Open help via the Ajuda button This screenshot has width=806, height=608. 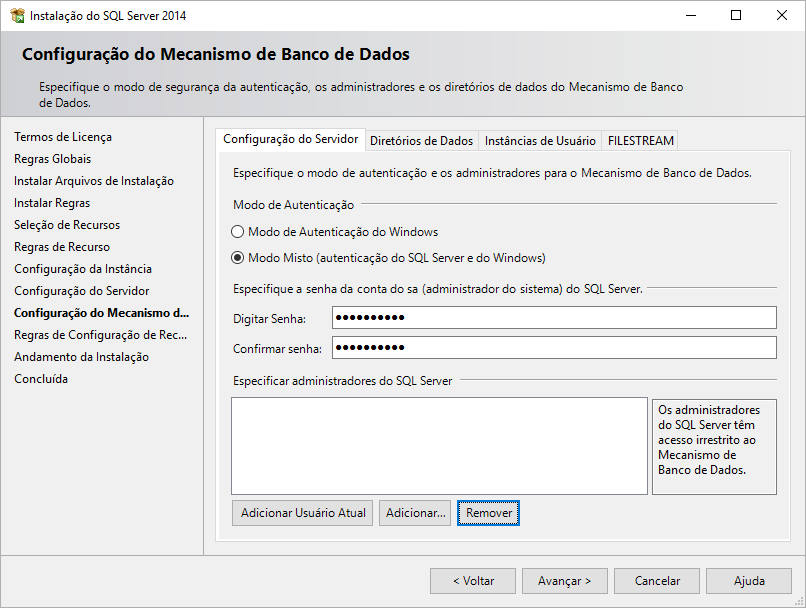[x=749, y=581]
